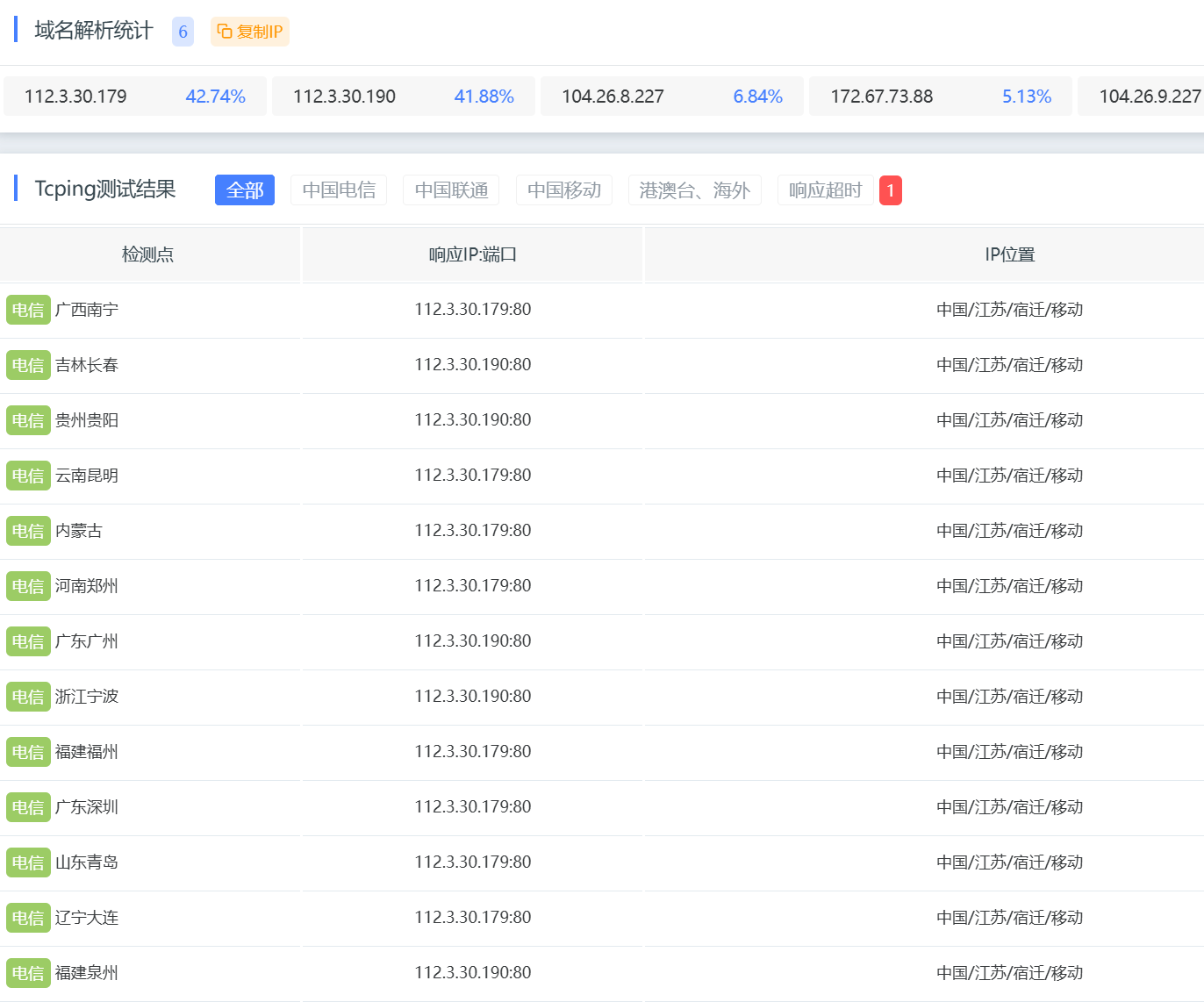The width and height of the screenshot is (1204, 1002).
Task: Click the response IP for 广东广州
Action: [473, 641]
